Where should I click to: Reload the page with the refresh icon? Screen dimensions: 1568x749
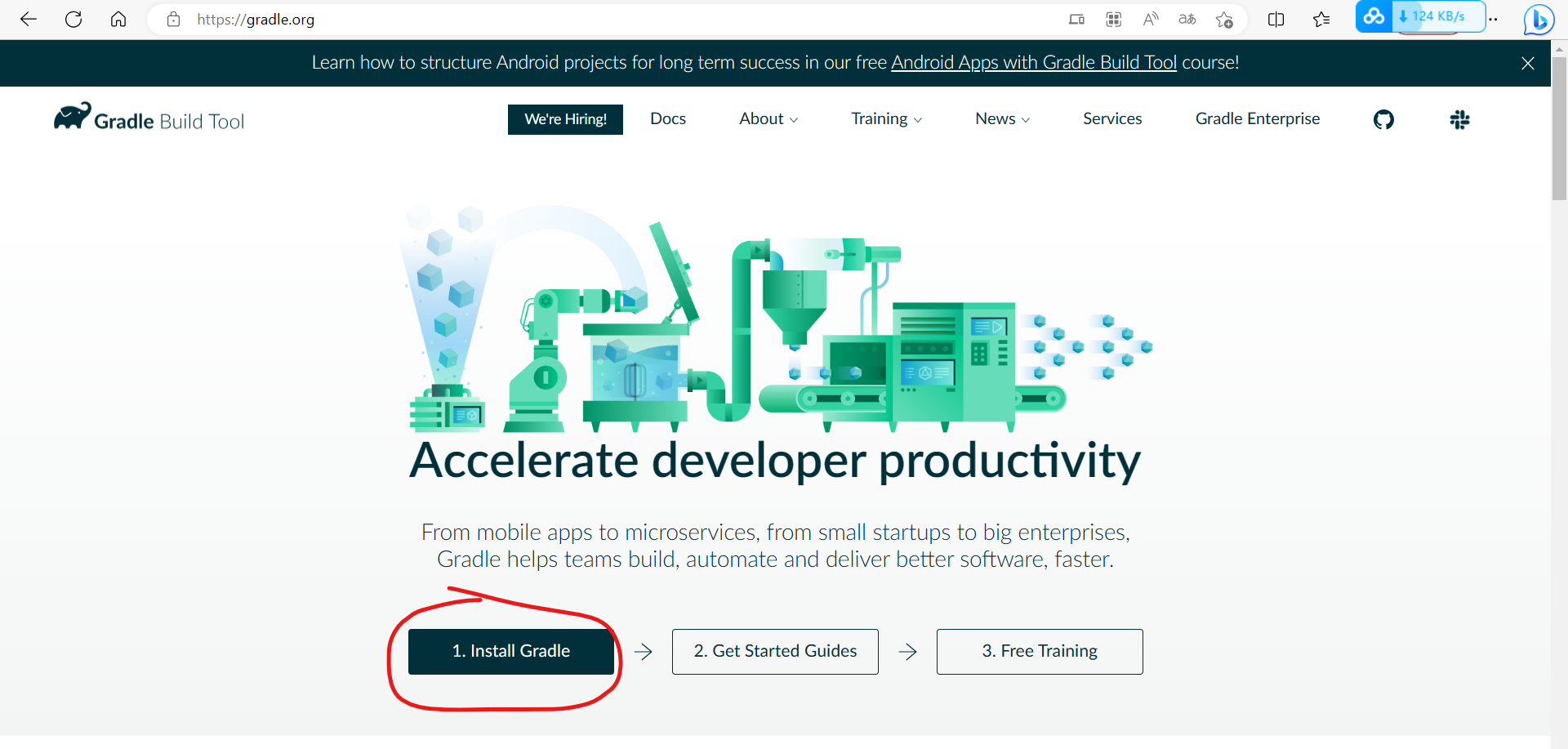point(73,19)
